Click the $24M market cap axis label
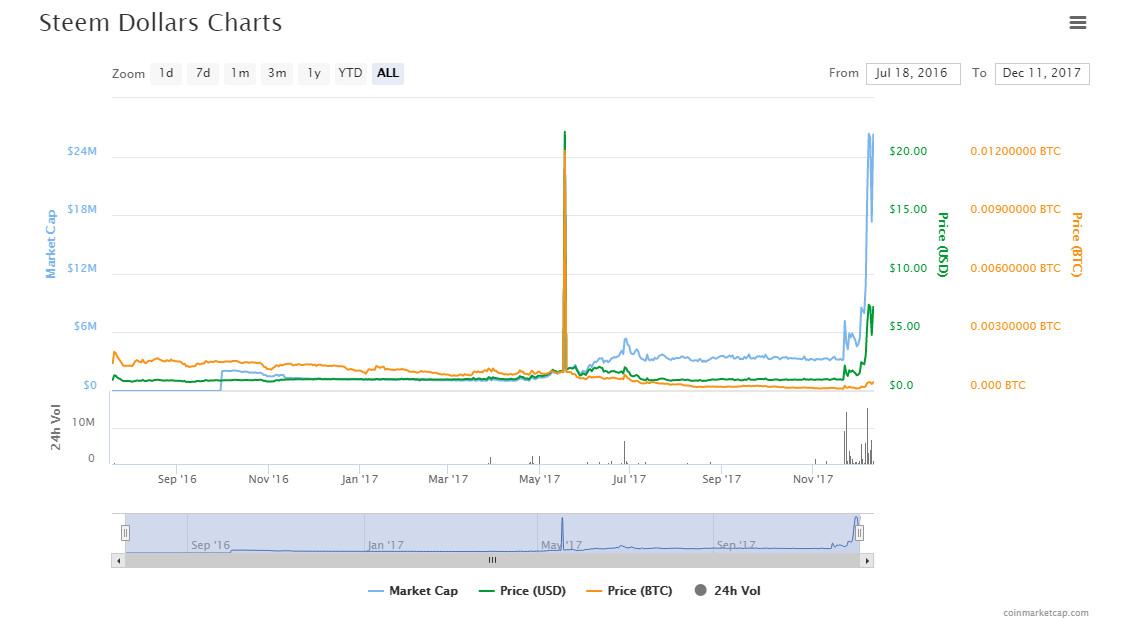The image size is (1139, 618). (82, 151)
